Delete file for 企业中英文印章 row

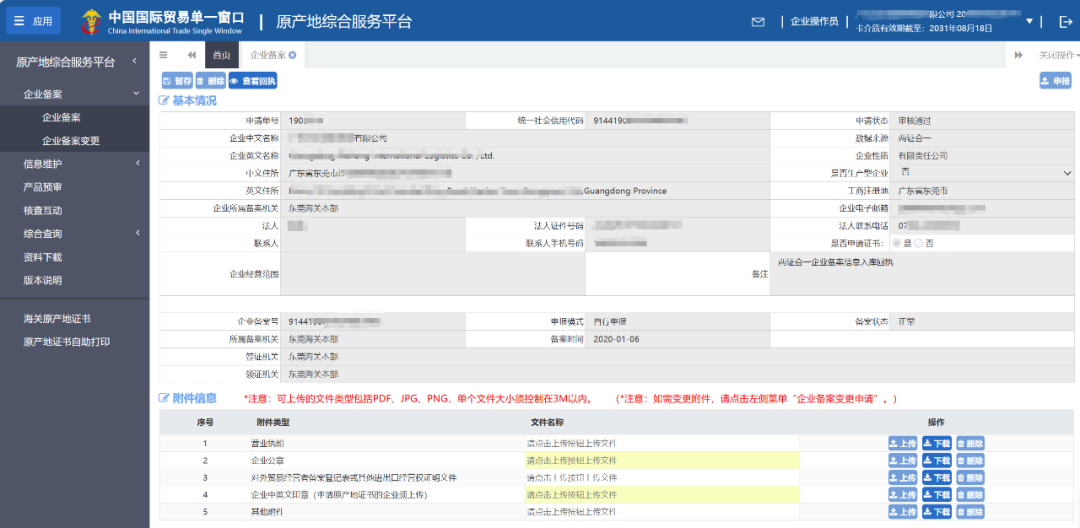(970, 495)
